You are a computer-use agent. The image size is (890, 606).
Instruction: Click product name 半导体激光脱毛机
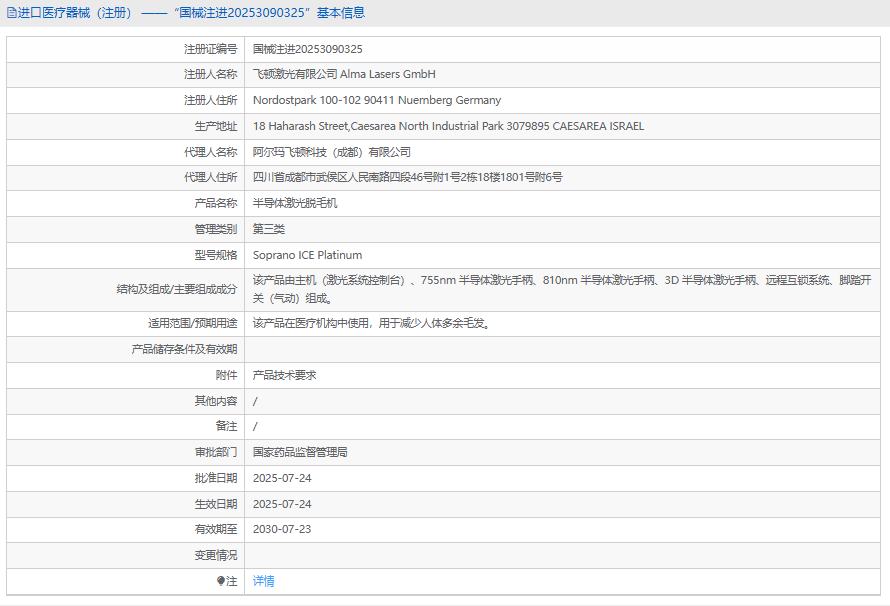click(295, 203)
